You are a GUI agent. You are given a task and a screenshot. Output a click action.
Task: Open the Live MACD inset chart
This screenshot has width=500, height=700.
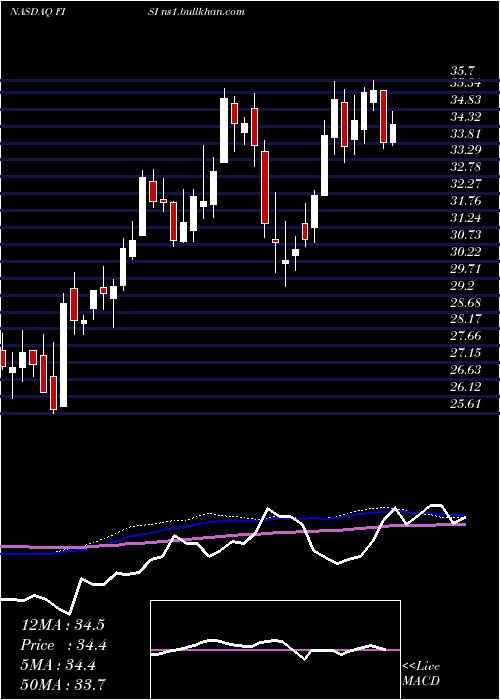click(275, 650)
